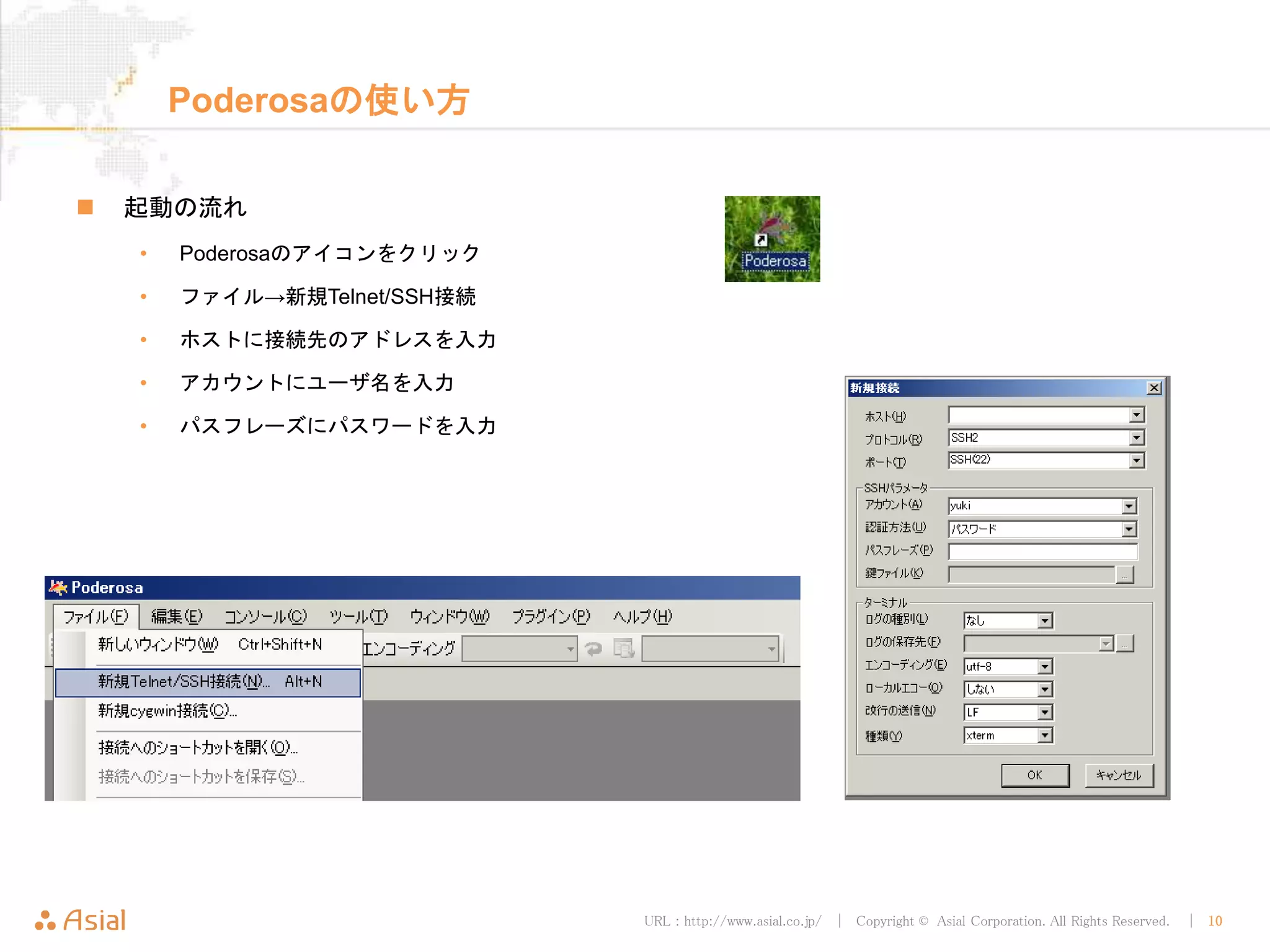Close the 新規接続 dialog with X

click(x=1153, y=388)
